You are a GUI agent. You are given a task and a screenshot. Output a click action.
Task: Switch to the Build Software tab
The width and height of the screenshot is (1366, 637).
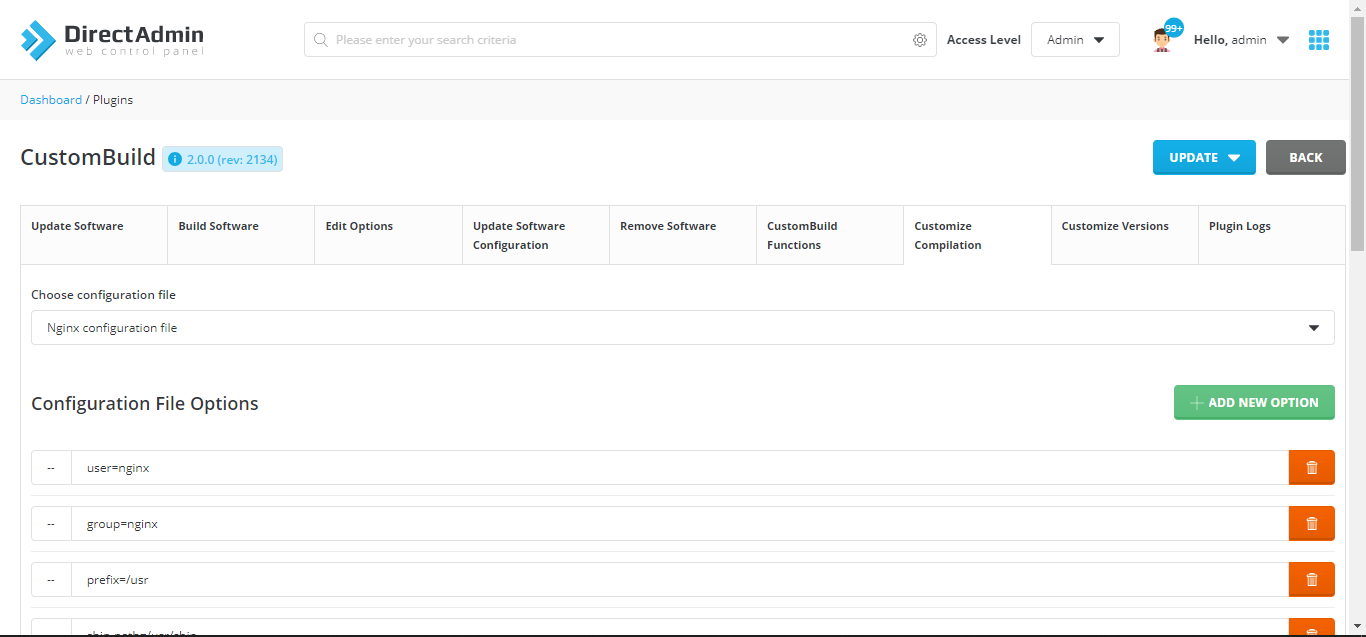pos(241,235)
